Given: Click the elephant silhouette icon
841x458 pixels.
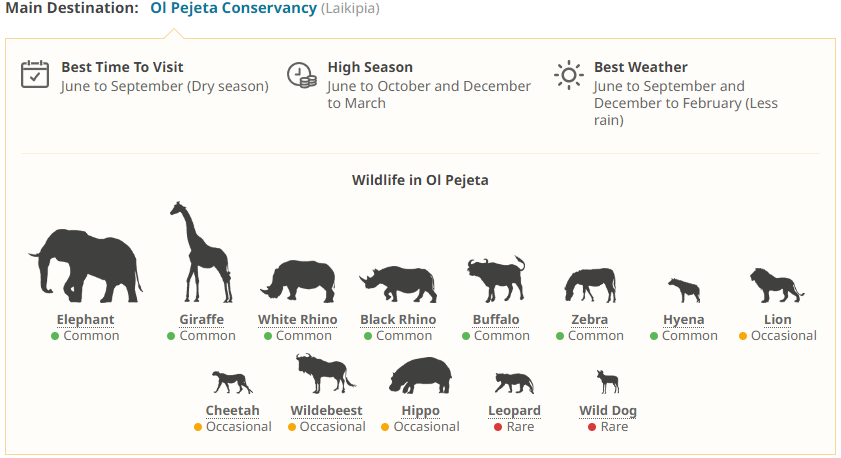Looking at the screenshot, I should 86,266.
